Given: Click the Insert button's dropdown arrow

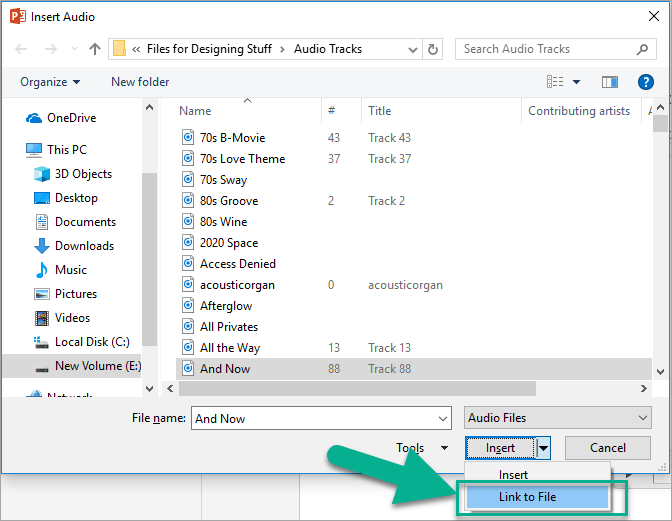Looking at the screenshot, I should (x=543, y=448).
